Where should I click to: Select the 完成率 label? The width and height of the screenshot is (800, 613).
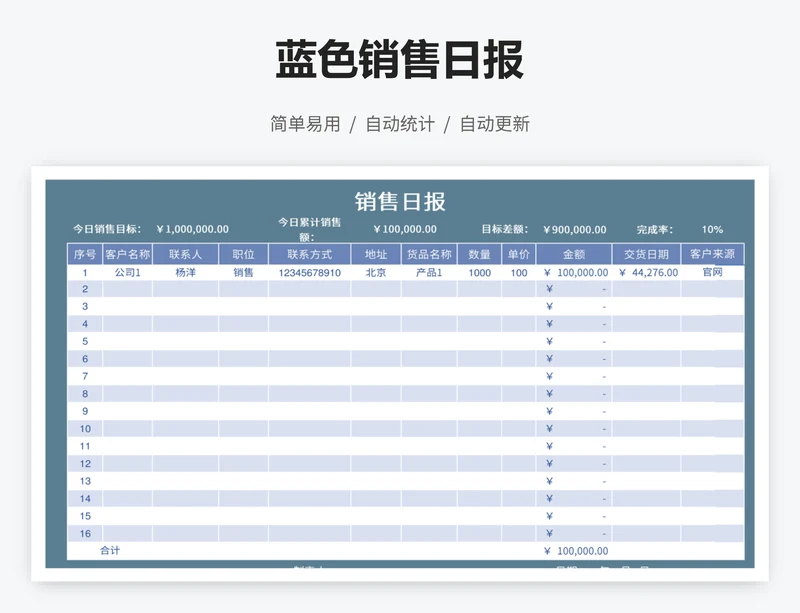point(655,230)
